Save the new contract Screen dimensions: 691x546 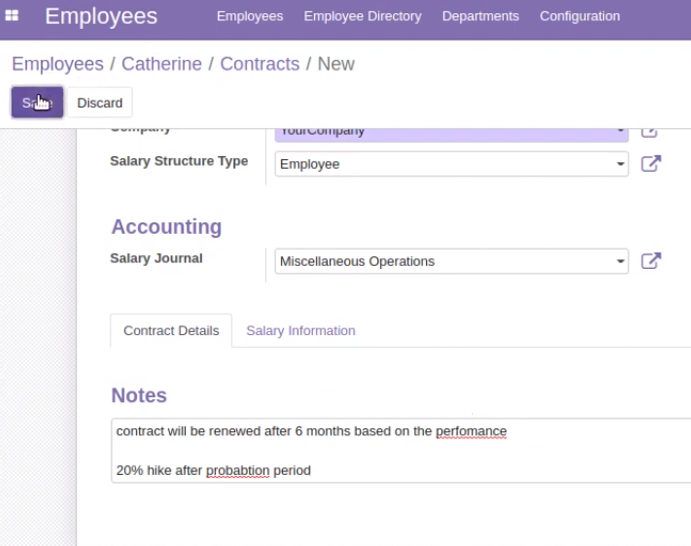(37, 103)
